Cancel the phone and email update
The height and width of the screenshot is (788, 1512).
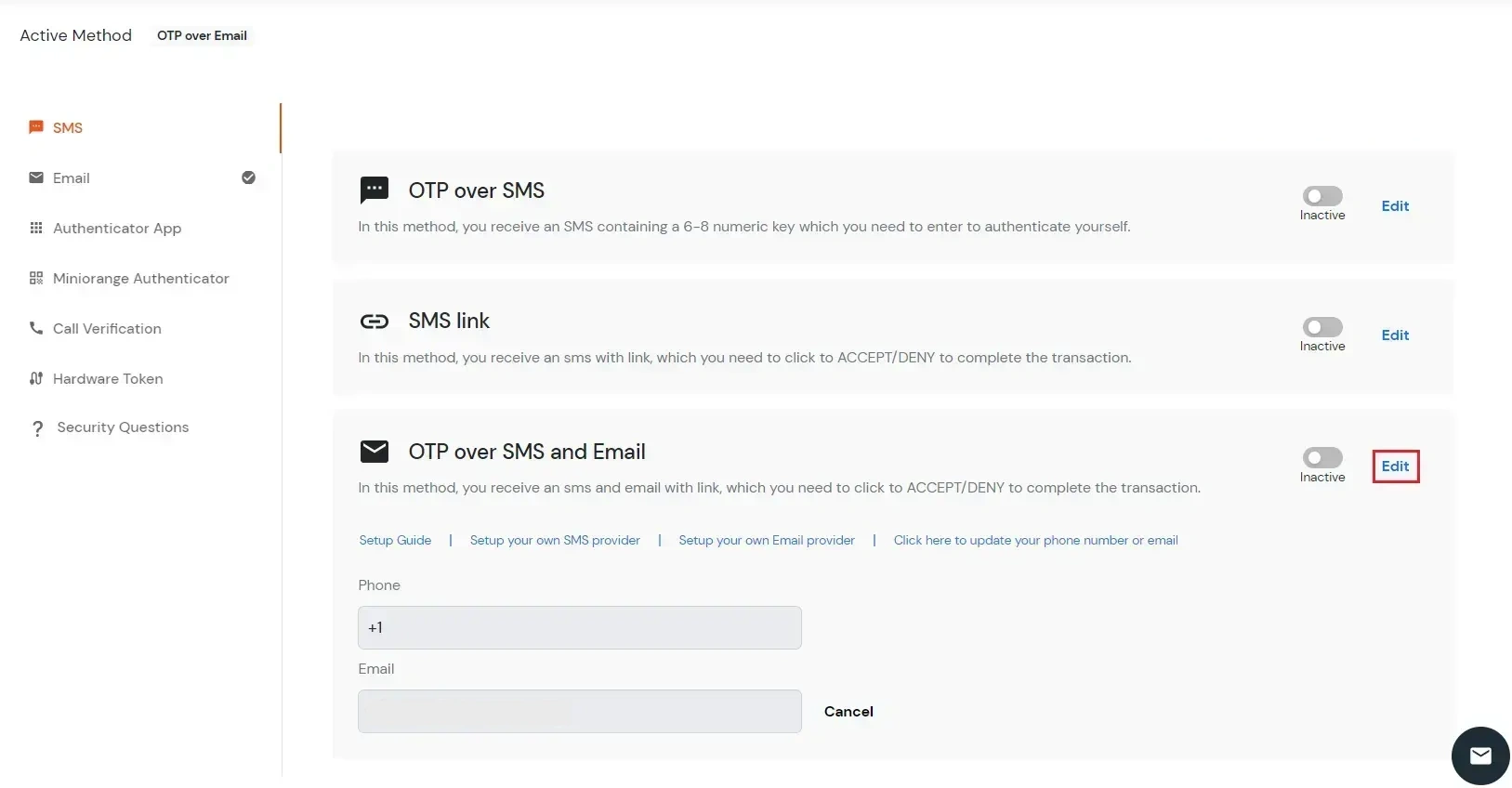848,711
